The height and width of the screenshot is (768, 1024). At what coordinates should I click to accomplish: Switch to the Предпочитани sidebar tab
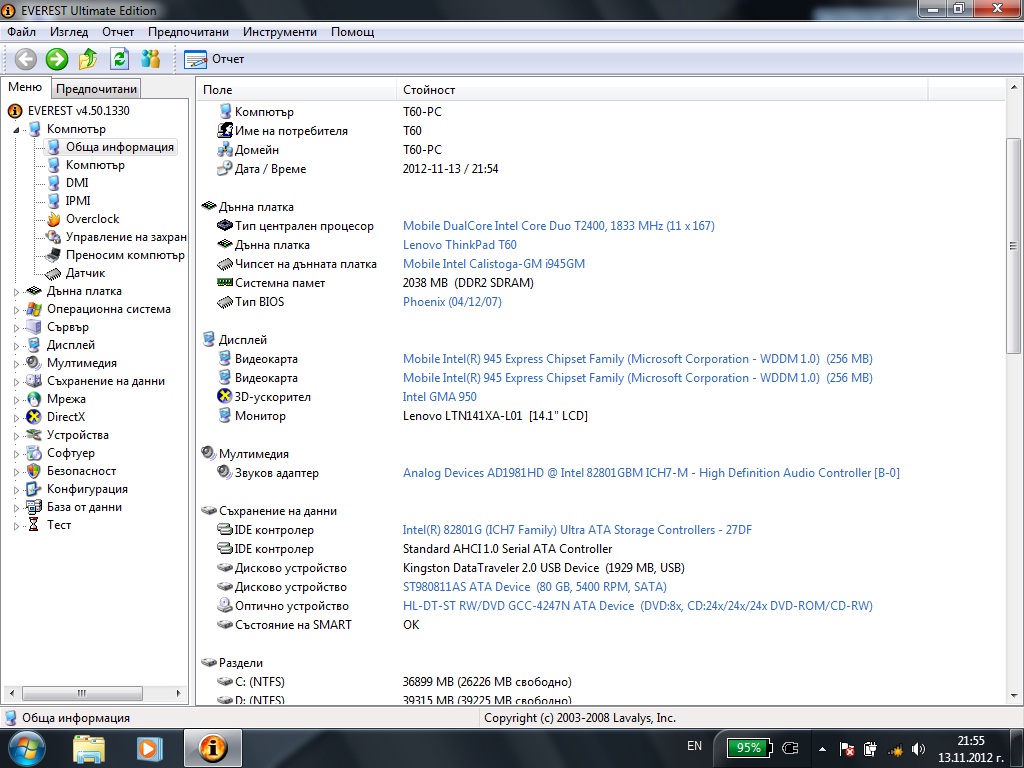(x=97, y=89)
